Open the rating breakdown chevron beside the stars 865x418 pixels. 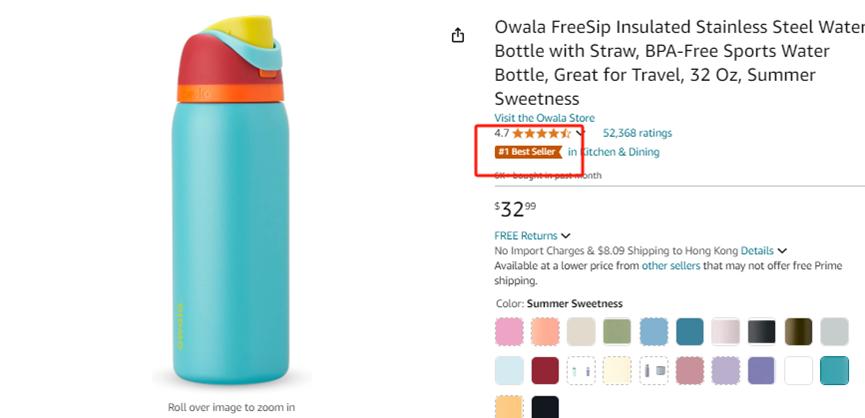pos(581,133)
